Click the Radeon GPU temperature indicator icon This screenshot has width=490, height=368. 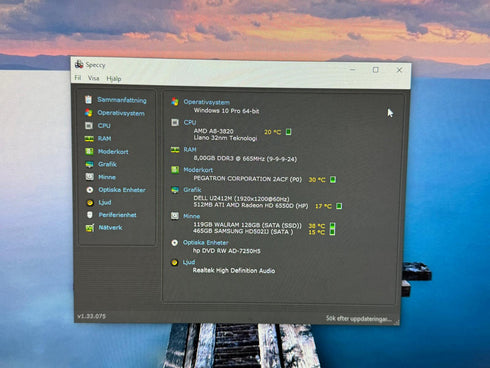point(339,206)
